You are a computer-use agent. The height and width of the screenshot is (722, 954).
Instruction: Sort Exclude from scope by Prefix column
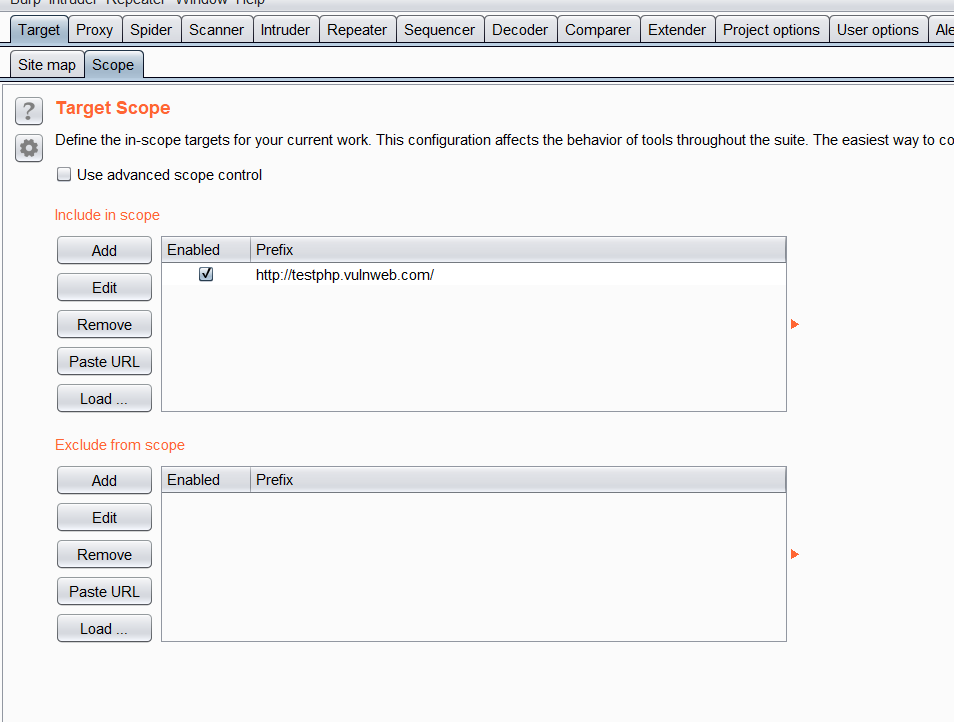[x=518, y=480]
